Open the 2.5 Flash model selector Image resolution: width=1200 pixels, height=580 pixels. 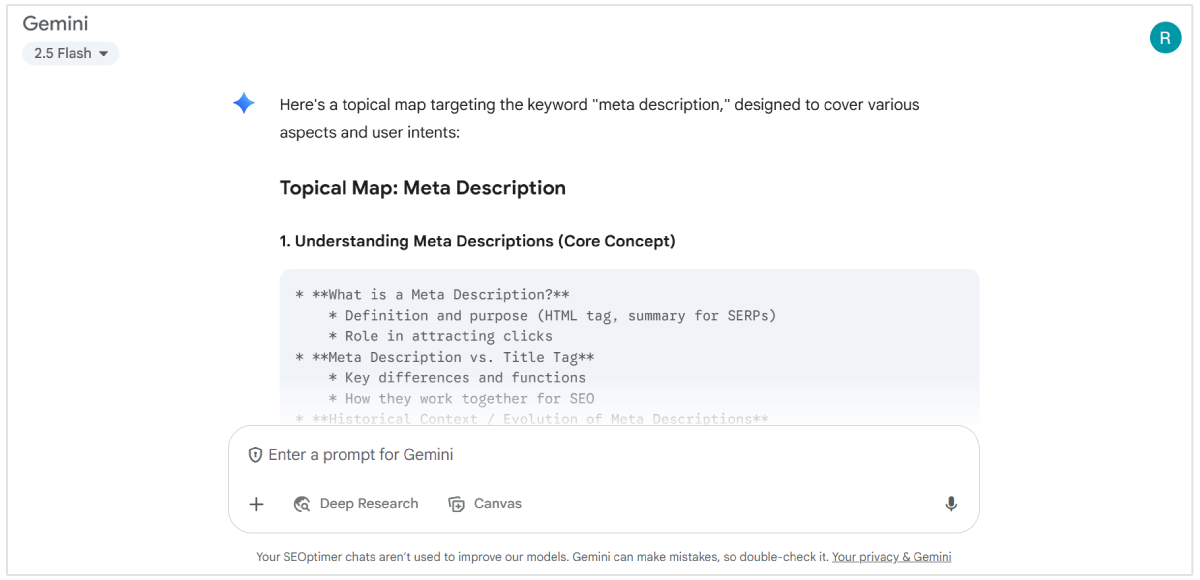click(x=70, y=52)
